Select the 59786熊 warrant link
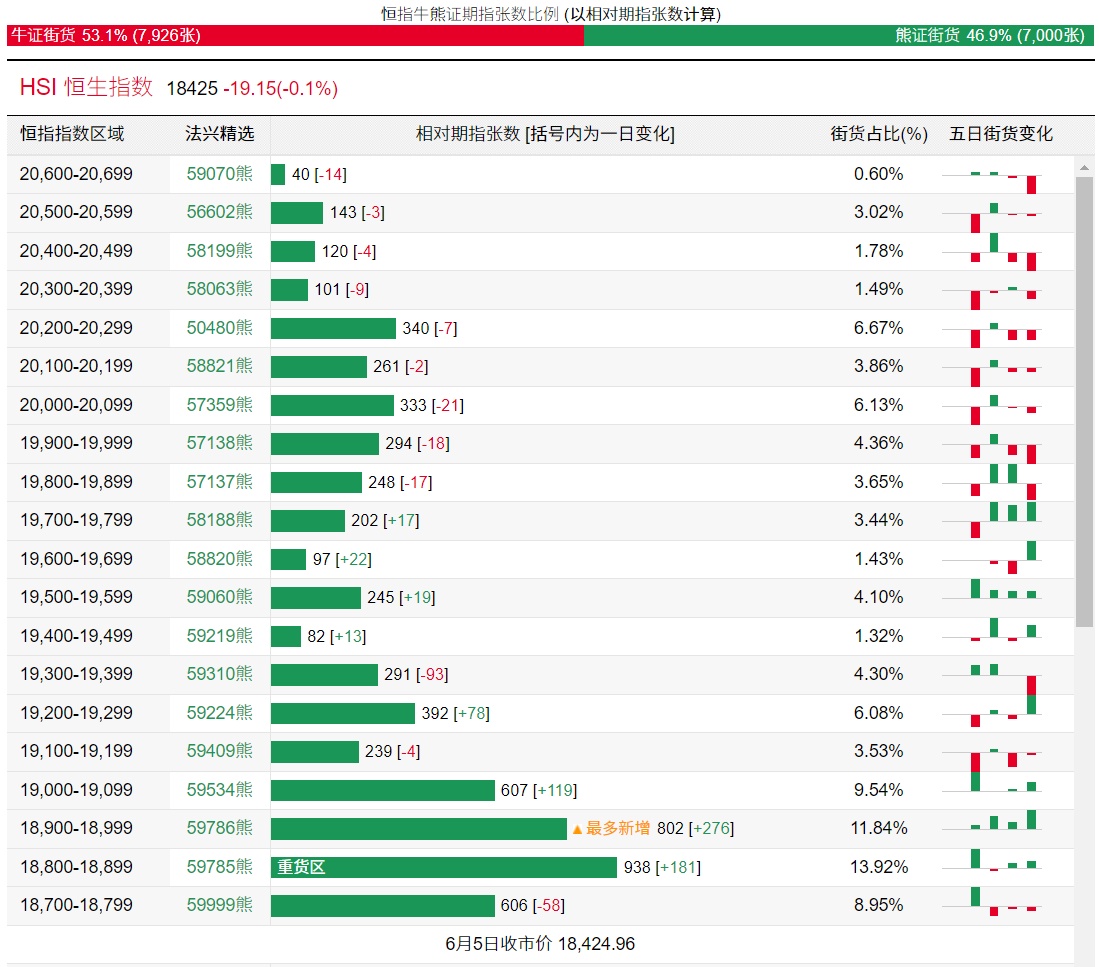Image resolution: width=1099 pixels, height=967 pixels. 219,828
